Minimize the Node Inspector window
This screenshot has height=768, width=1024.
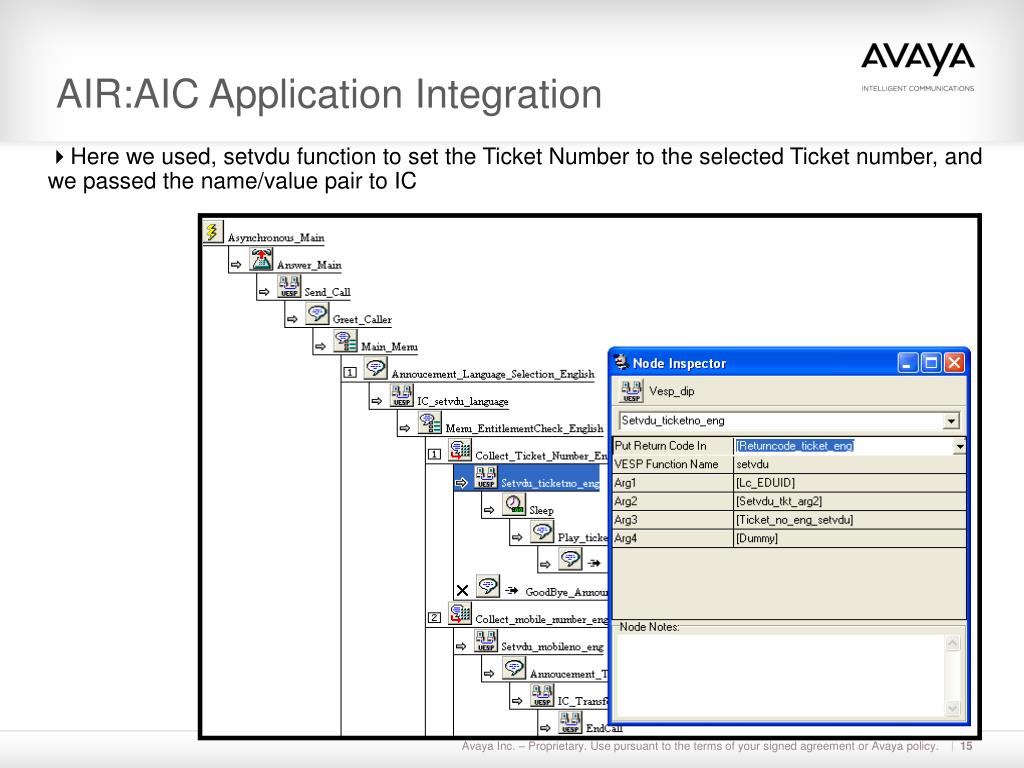907,363
